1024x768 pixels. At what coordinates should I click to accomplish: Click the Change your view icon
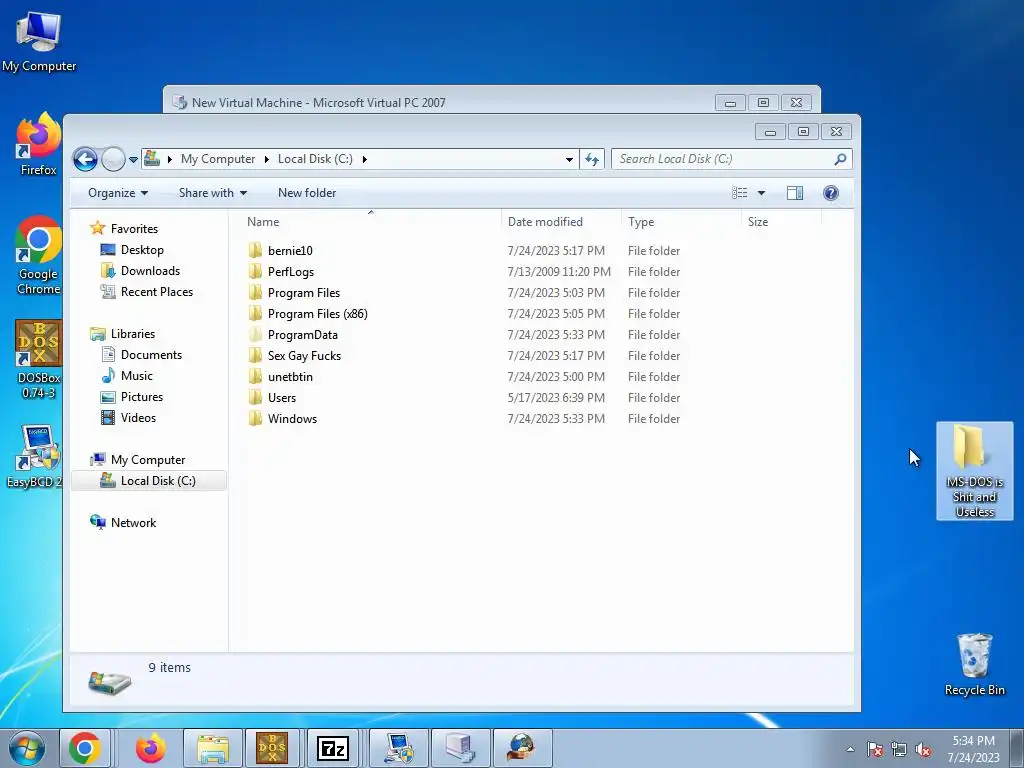tap(739, 193)
